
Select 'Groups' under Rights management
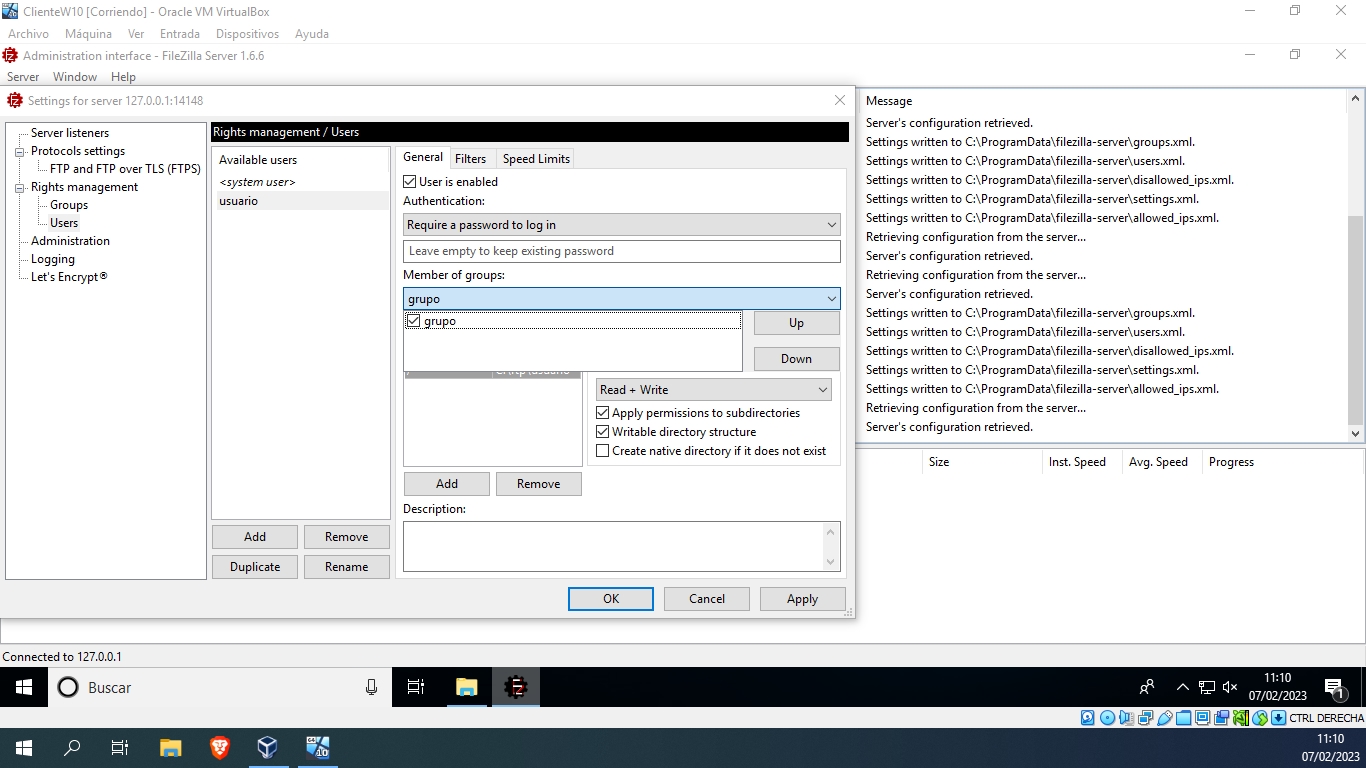click(69, 205)
